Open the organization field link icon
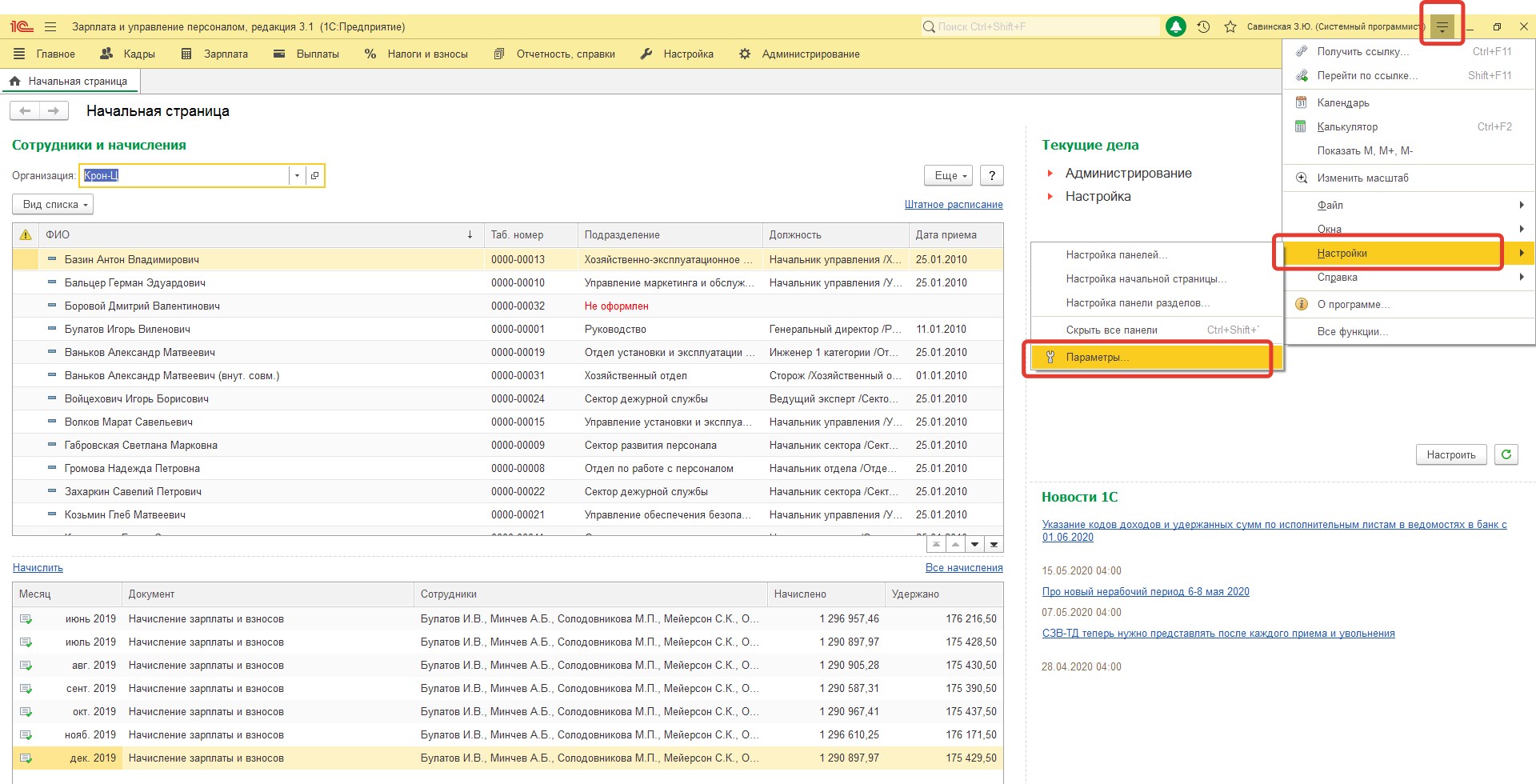The width and height of the screenshot is (1536, 784). 315,175
